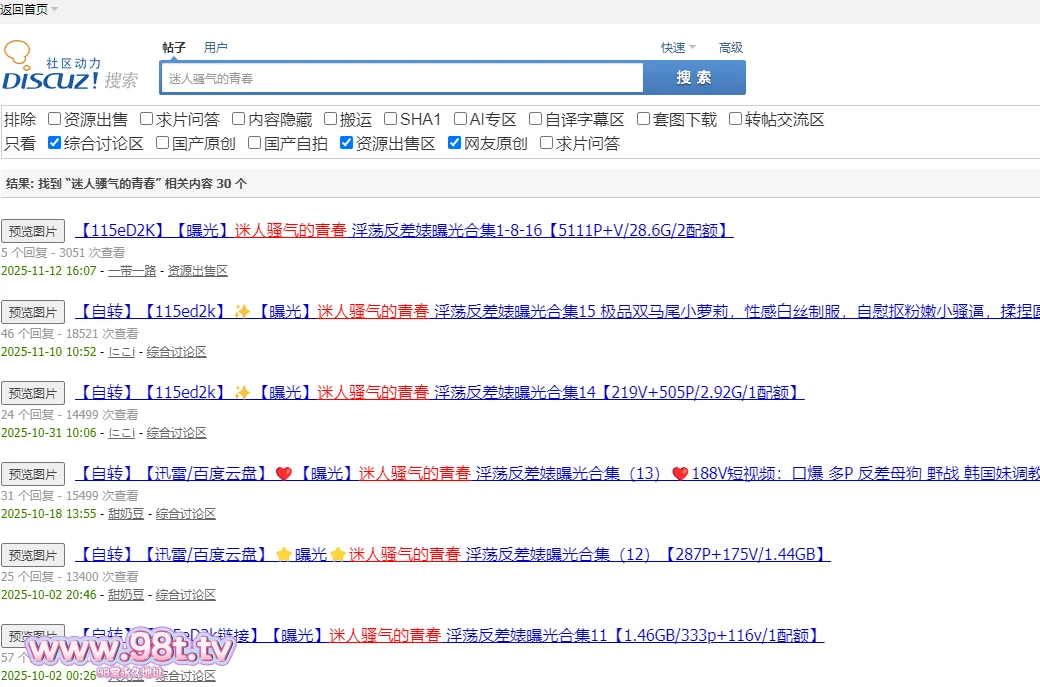Click the 返回首页 link at top
The width and height of the screenshot is (1040, 687).
24,9
